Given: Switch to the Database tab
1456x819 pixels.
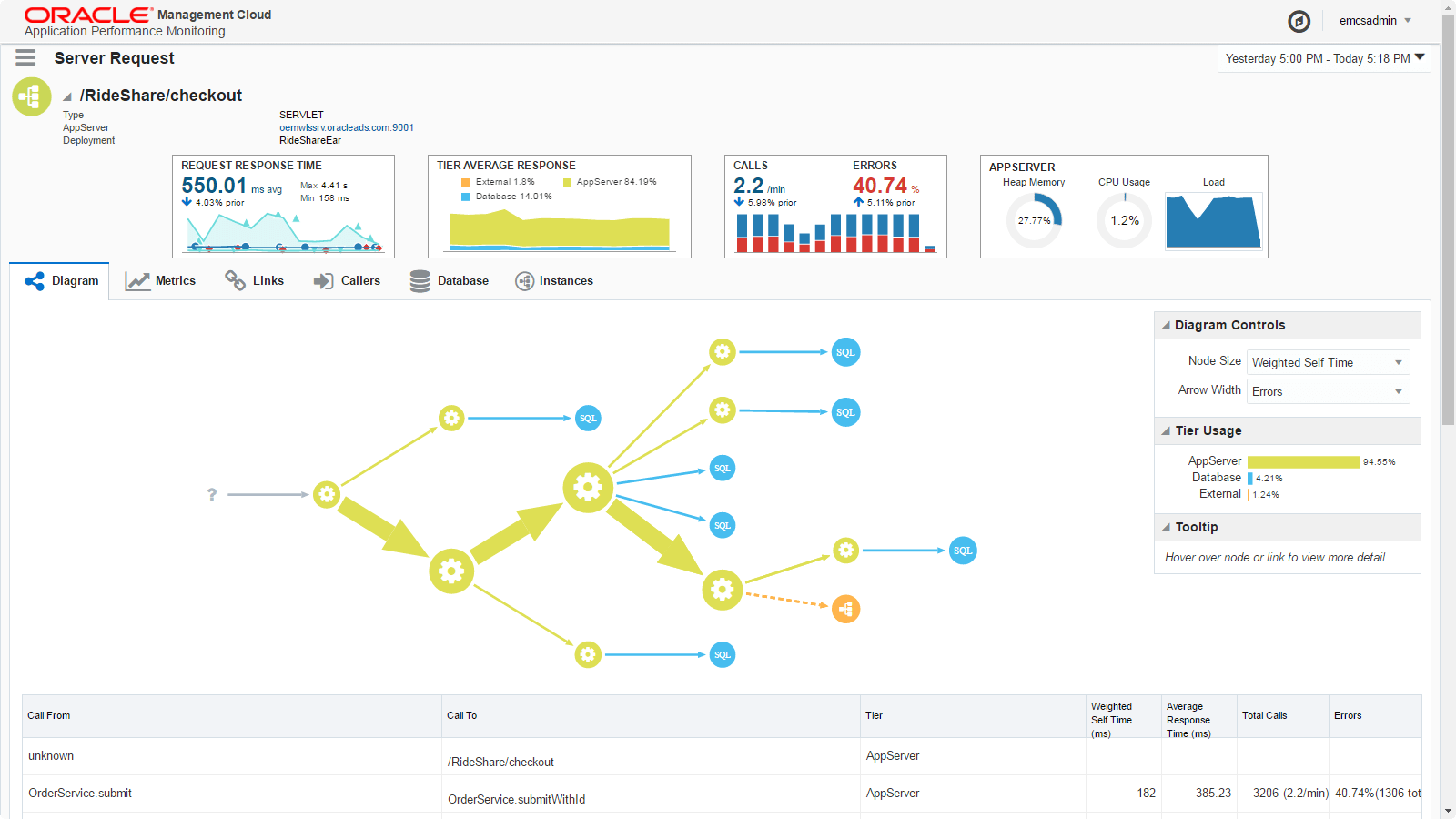Looking at the screenshot, I should tap(449, 281).
